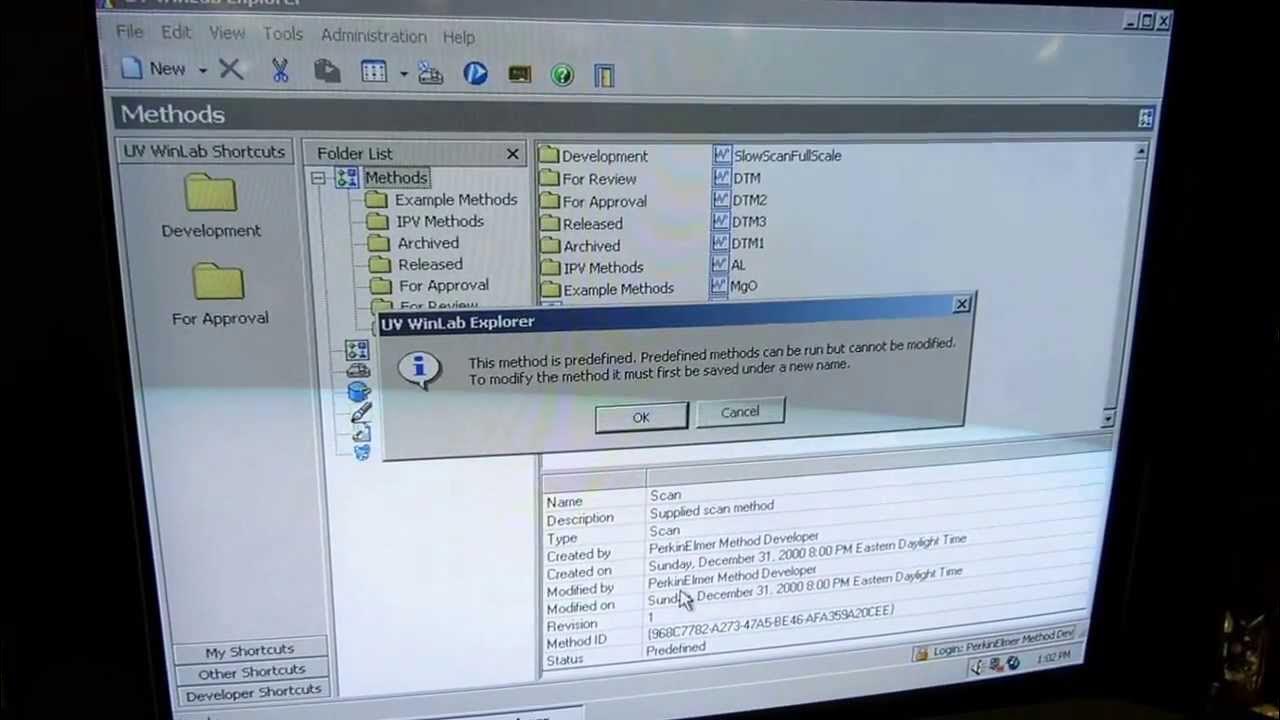Click the Exit door toolbar icon
The height and width of the screenshot is (720, 1280).
point(604,76)
